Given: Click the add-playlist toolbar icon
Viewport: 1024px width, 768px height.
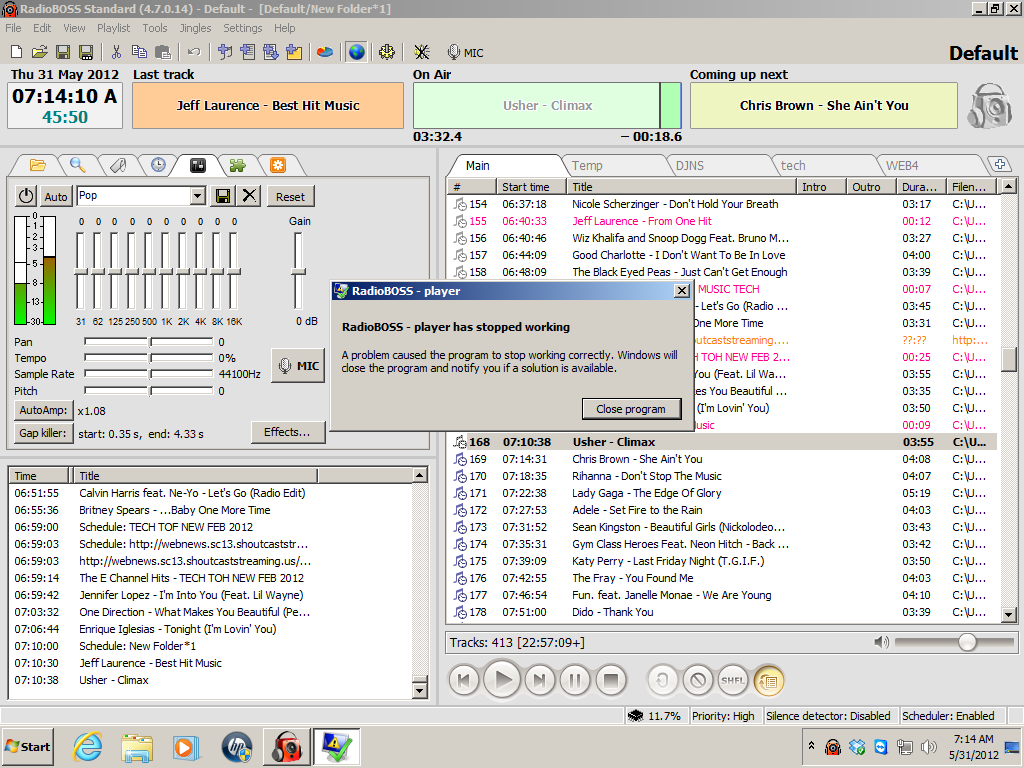Looking at the screenshot, I should pos(248,52).
